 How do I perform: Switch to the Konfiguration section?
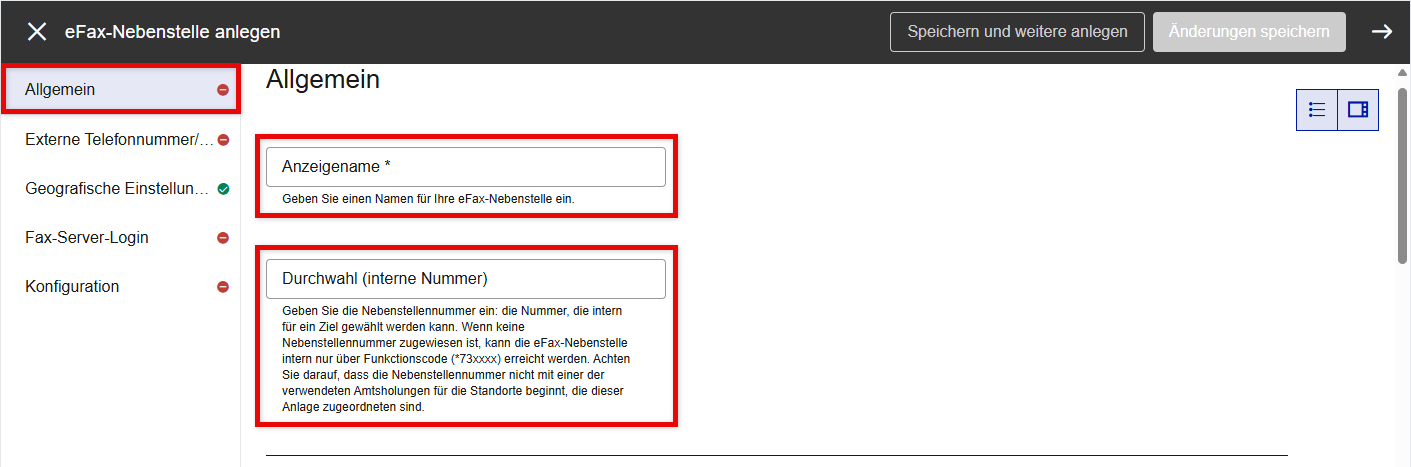(x=72, y=287)
